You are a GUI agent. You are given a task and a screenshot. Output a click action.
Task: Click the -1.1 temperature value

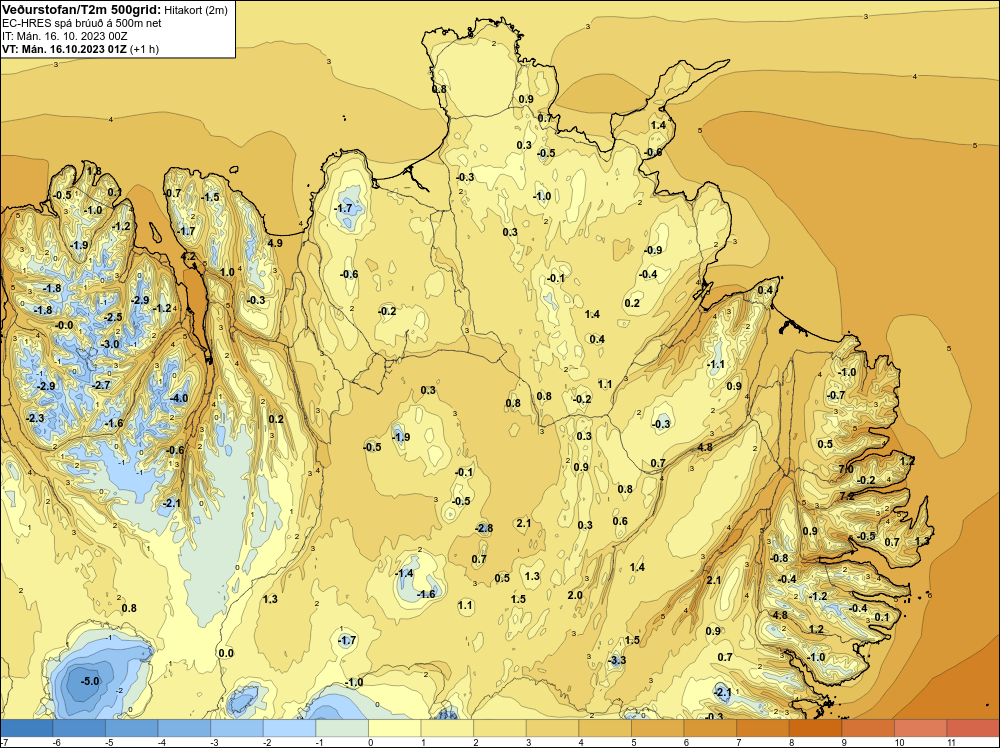[x=716, y=364]
